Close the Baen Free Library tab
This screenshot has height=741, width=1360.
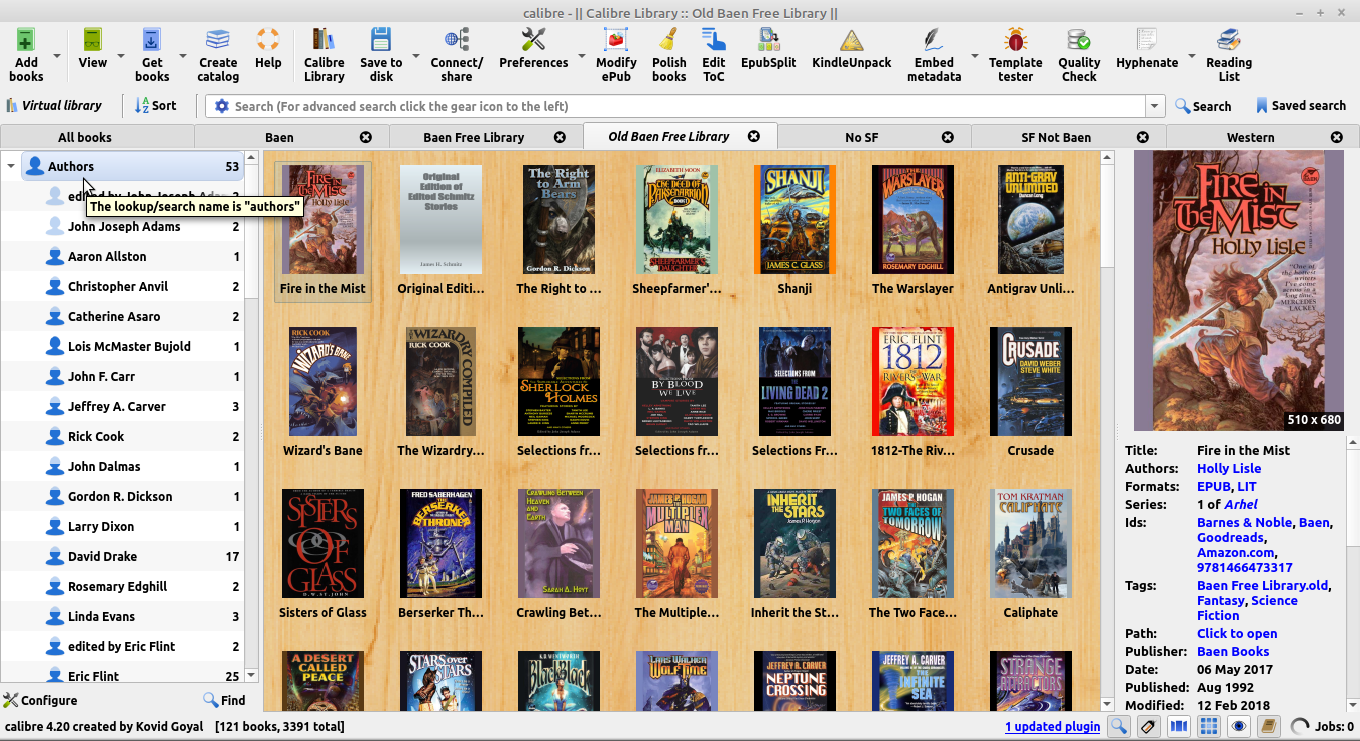pyautogui.click(x=560, y=137)
